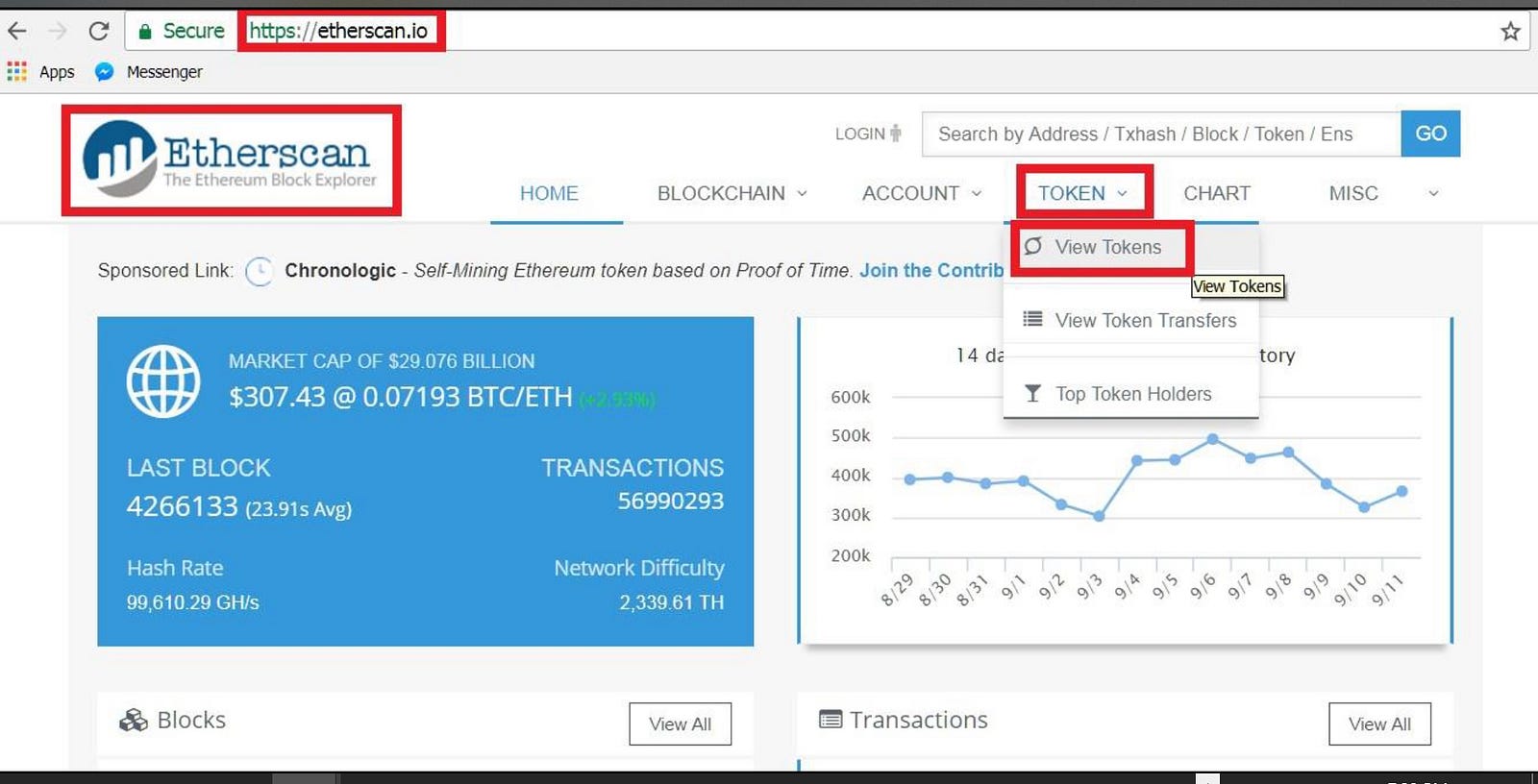The image size is (1538, 784).
Task: Open the CHART page
Action: coord(1217,193)
